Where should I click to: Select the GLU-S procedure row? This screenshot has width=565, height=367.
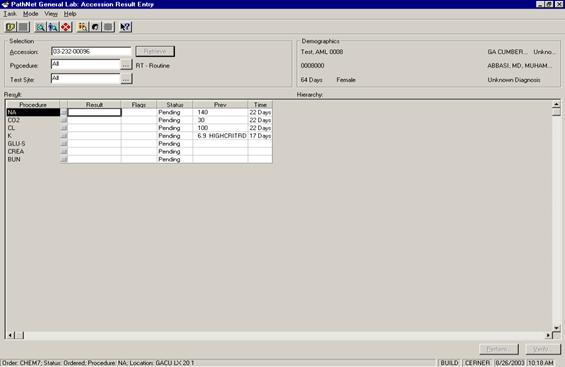(x=33, y=144)
